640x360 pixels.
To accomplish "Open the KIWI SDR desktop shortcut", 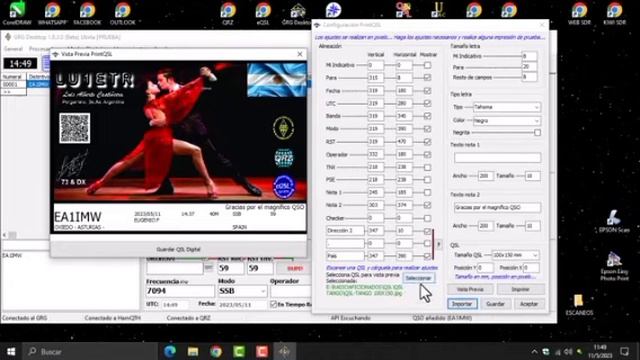I will pos(614,13).
